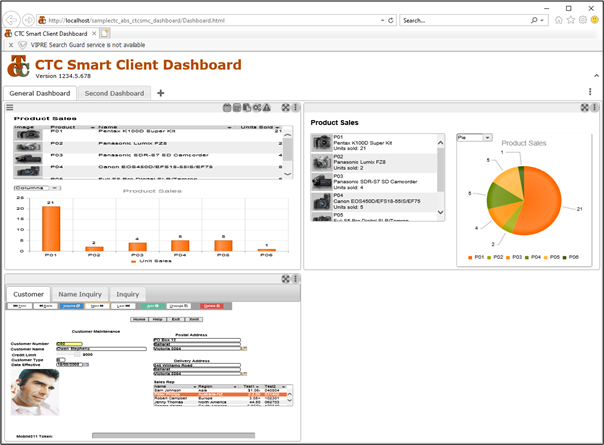Click the Change button in customer toolbar
The height and width of the screenshot is (445, 604).
coord(179,306)
